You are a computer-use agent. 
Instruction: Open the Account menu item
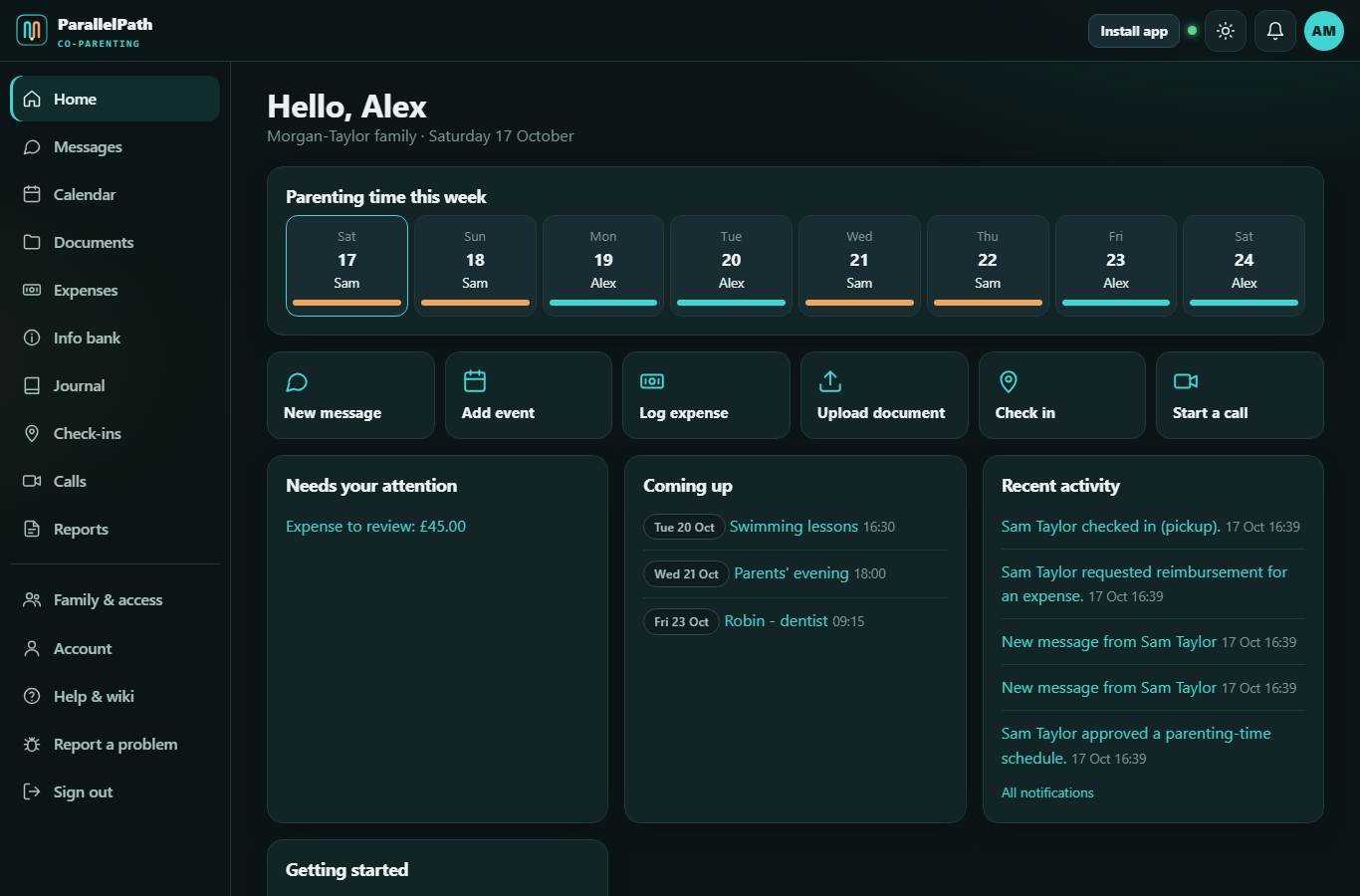115,649
